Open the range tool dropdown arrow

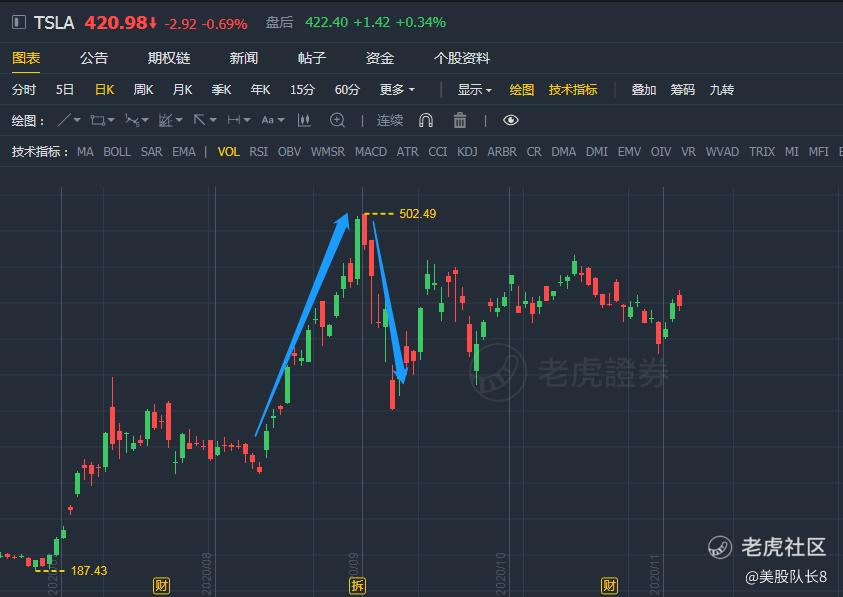click(247, 120)
